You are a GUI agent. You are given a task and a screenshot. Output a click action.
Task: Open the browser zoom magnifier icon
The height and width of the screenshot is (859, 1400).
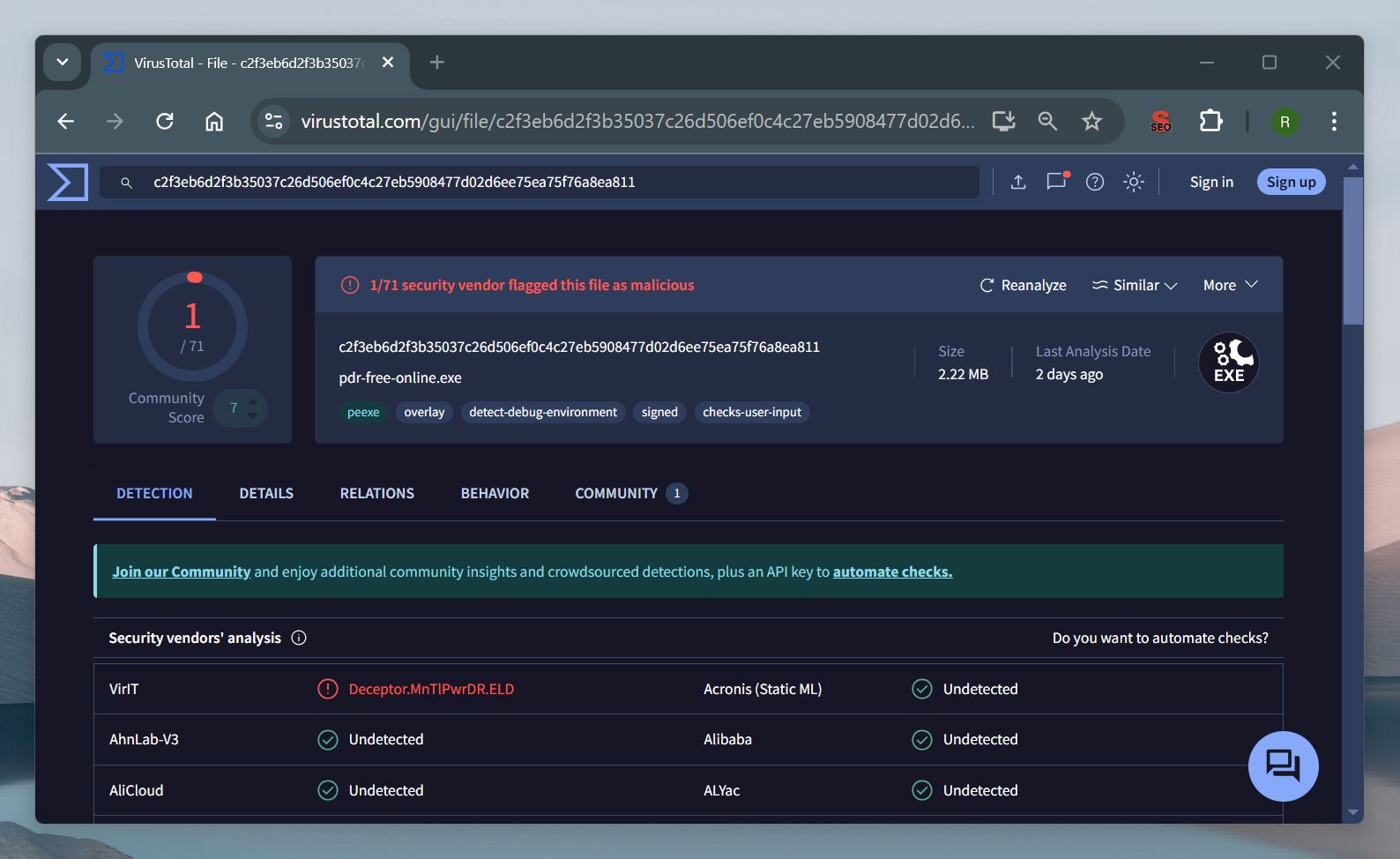click(1047, 121)
